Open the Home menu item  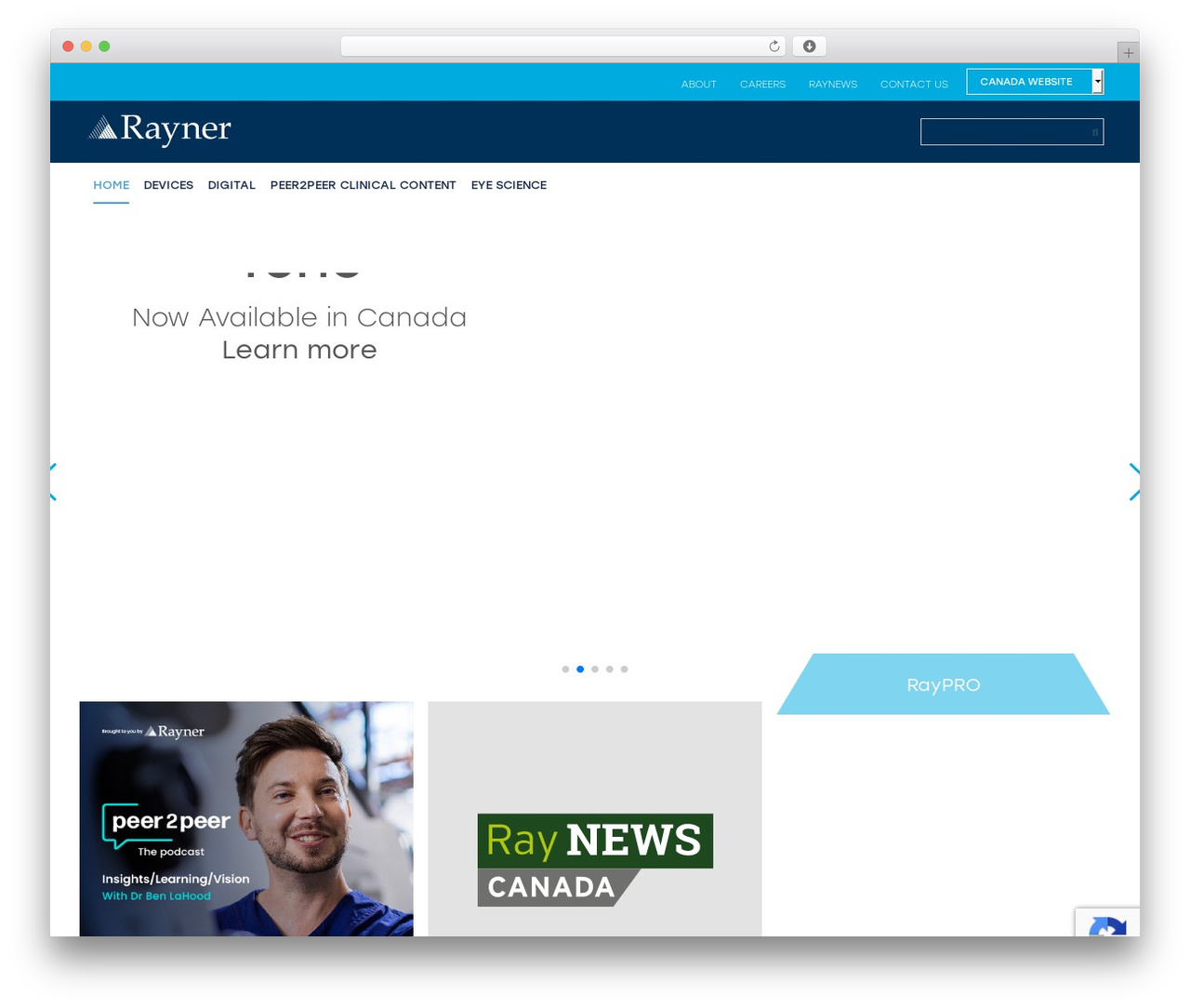point(112,185)
